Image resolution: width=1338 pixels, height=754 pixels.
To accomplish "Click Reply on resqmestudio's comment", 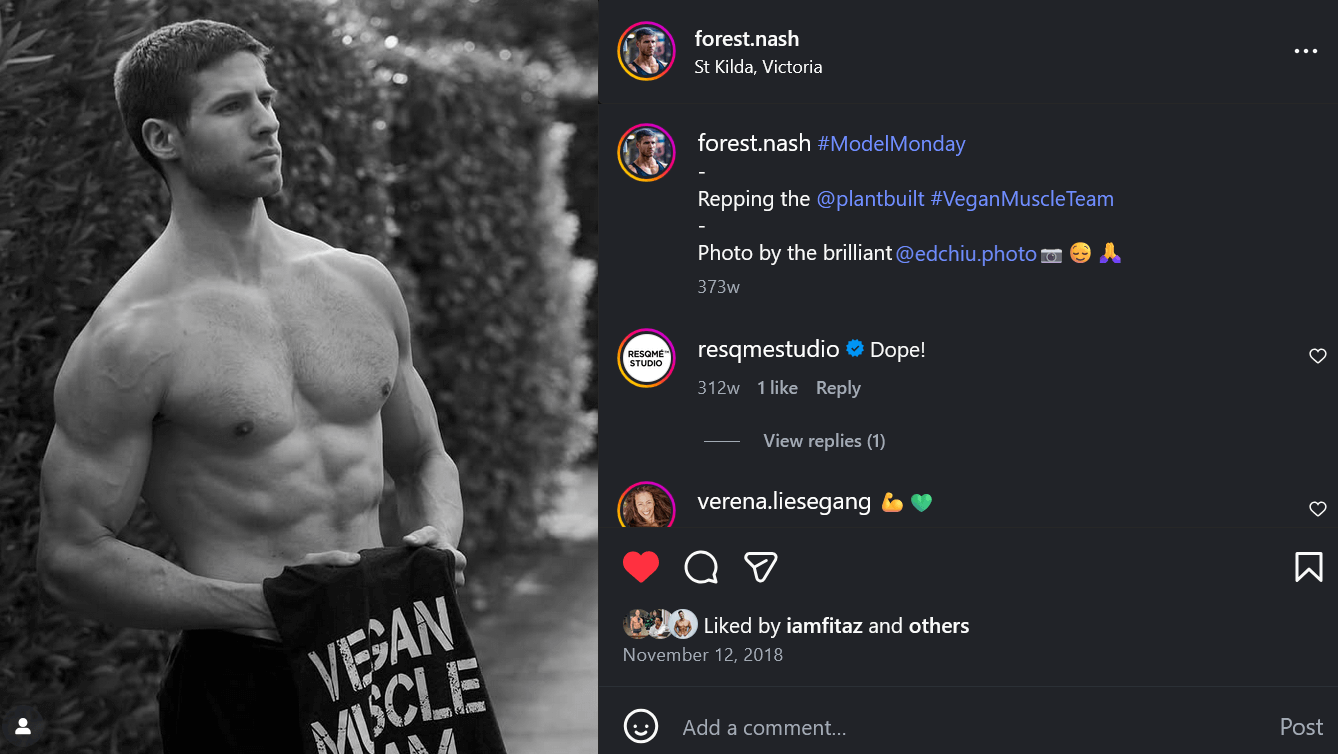I will 838,388.
